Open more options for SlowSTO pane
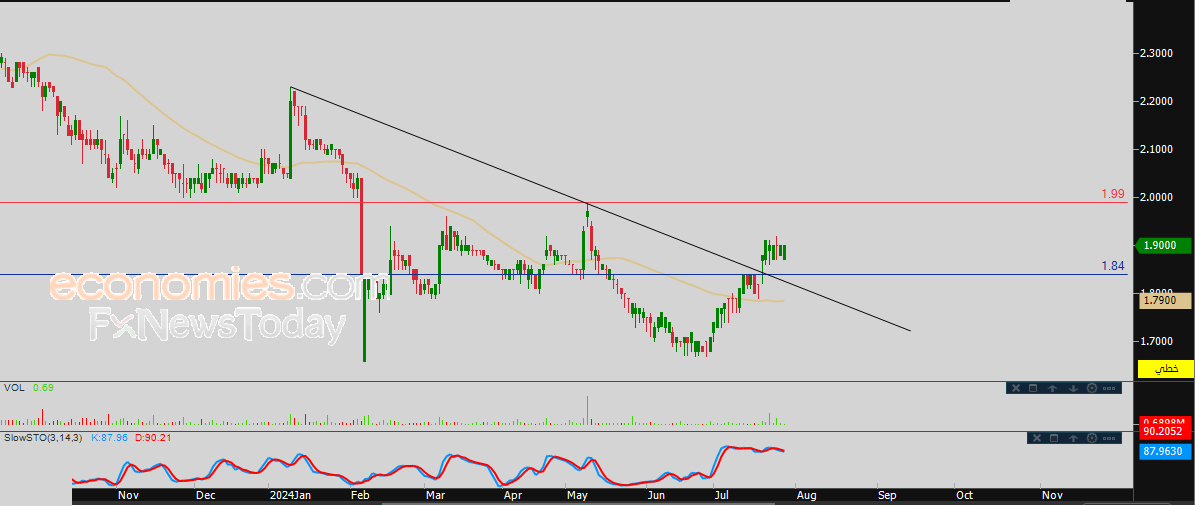Screen dimensions: 1195x506 point(1109,439)
